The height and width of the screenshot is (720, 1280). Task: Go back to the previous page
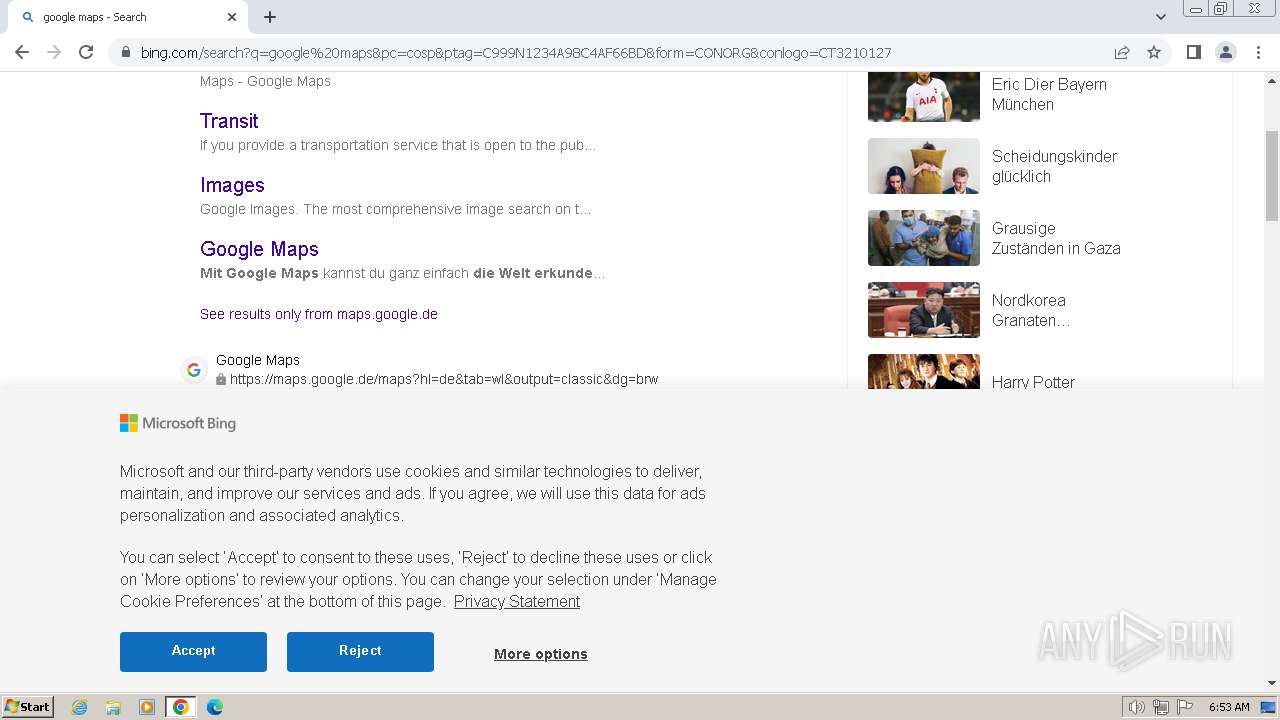pos(22,52)
